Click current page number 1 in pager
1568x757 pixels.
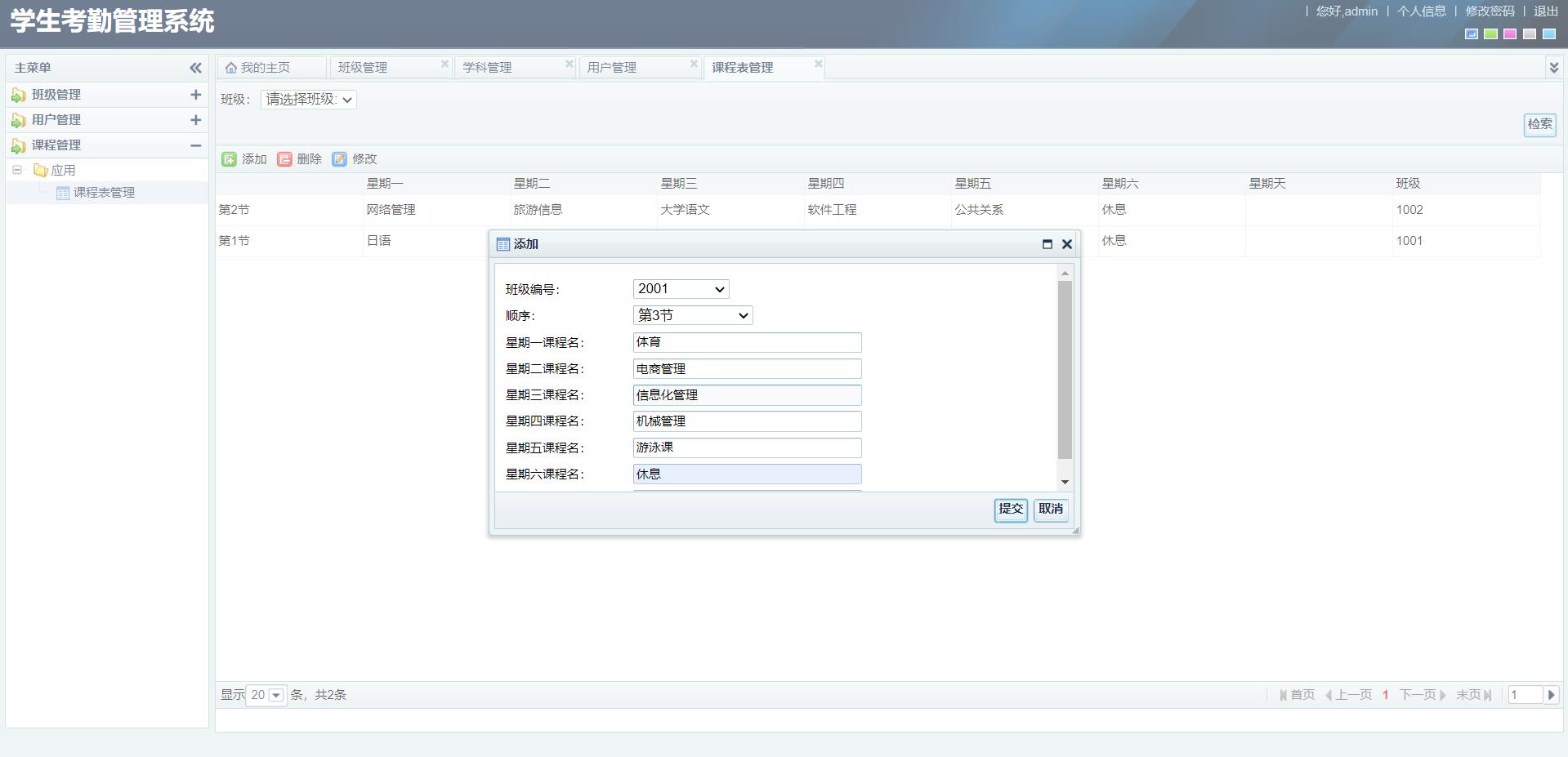click(1386, 695)
